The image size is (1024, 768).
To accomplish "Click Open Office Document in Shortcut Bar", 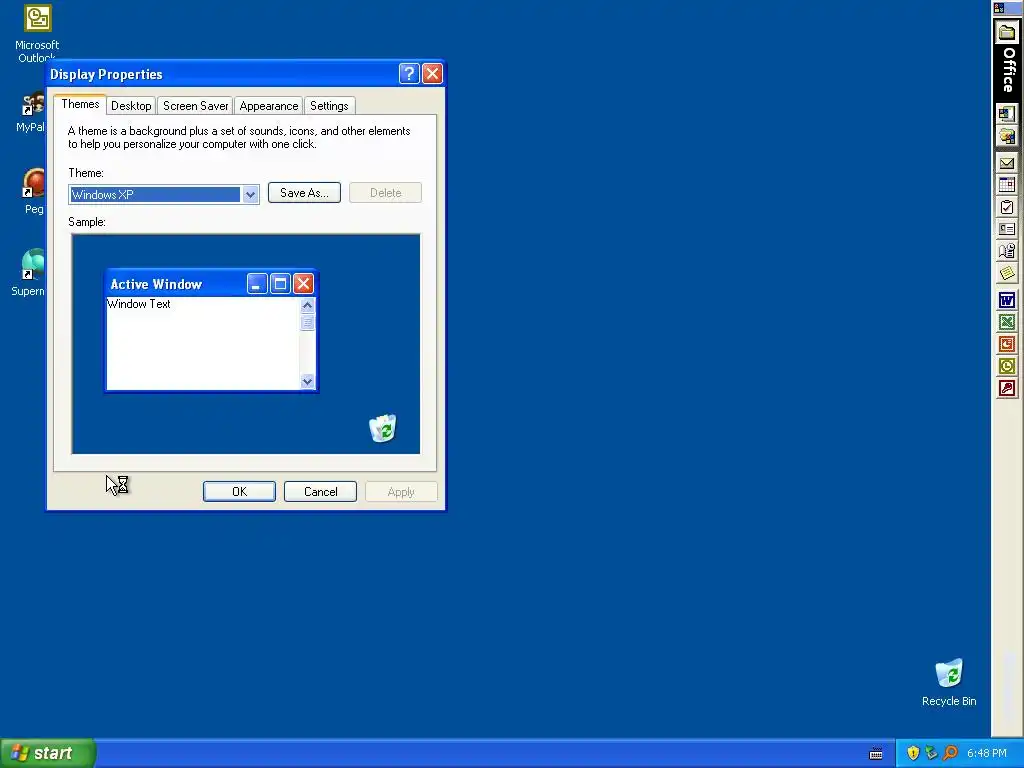I will pos(1007,136).
